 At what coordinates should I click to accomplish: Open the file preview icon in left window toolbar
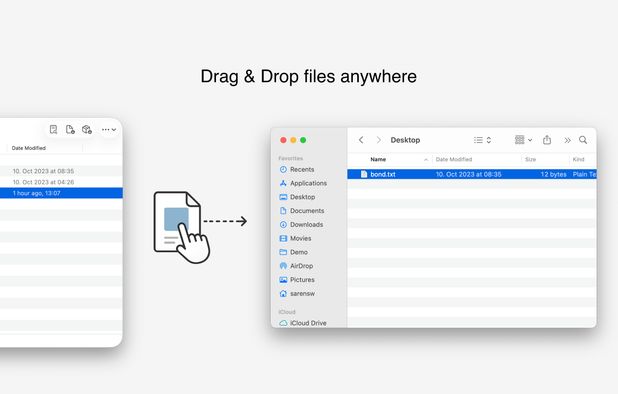(54, 129)
